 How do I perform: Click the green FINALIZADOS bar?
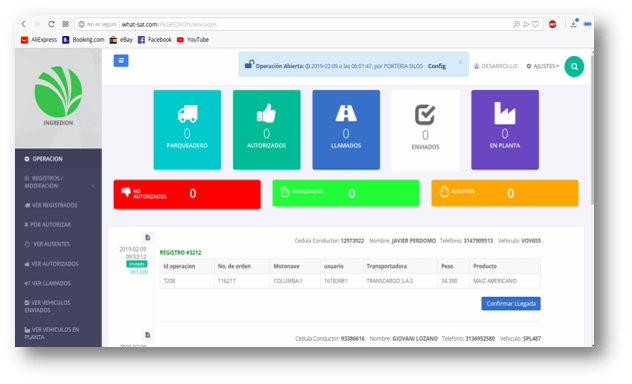point(346,193)
